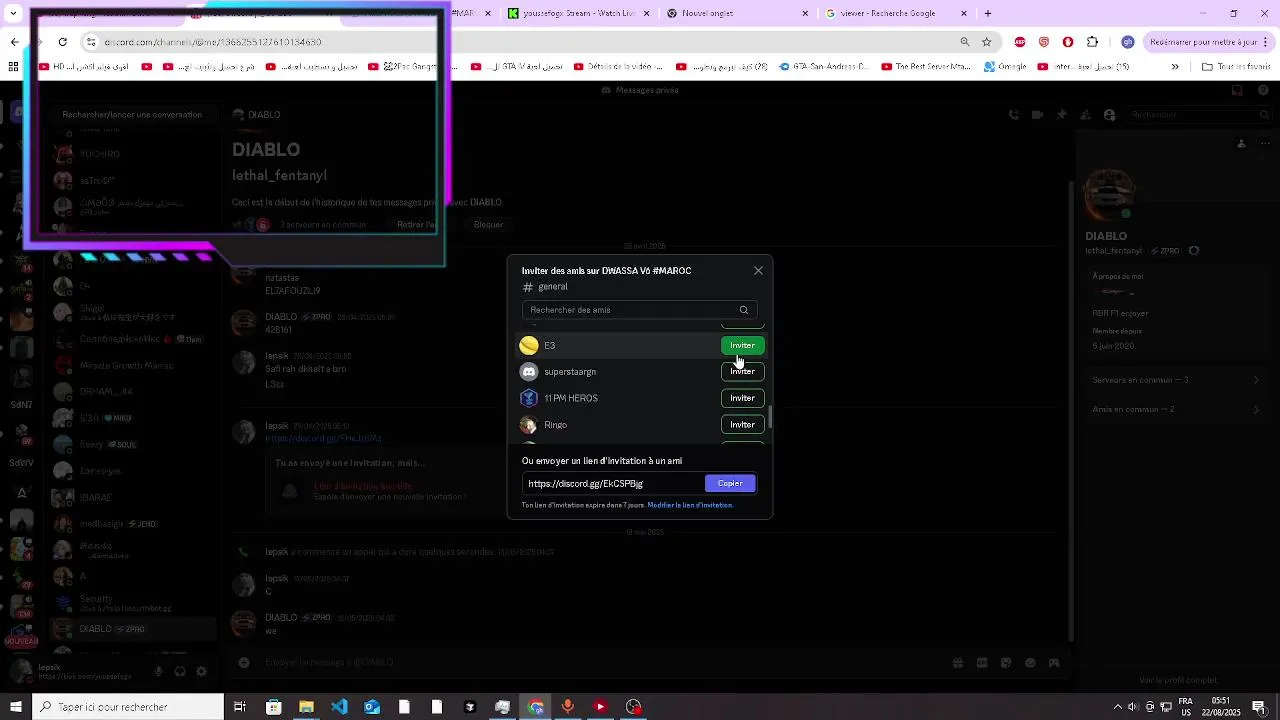The image size is (1280, 720).
Task: Click Voir le profil complet
Action: click(1178, 680)
